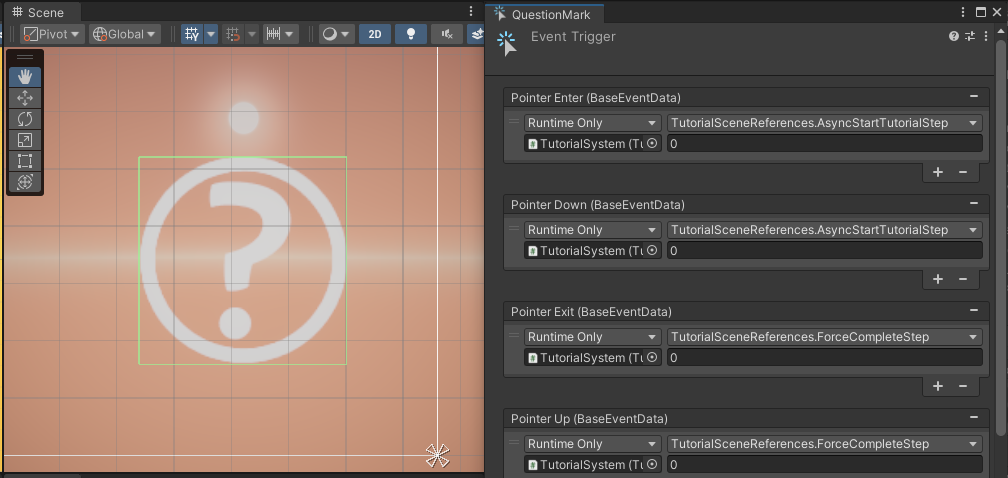Select the Rotate tool
The image size is (1008, 478).
(25, 118)
